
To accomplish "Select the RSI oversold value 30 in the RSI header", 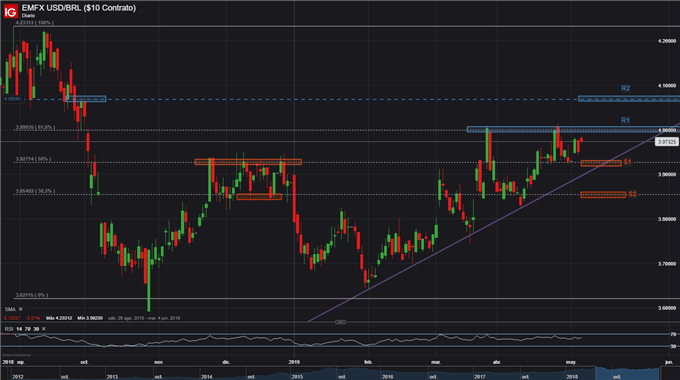I will [36, 329].
